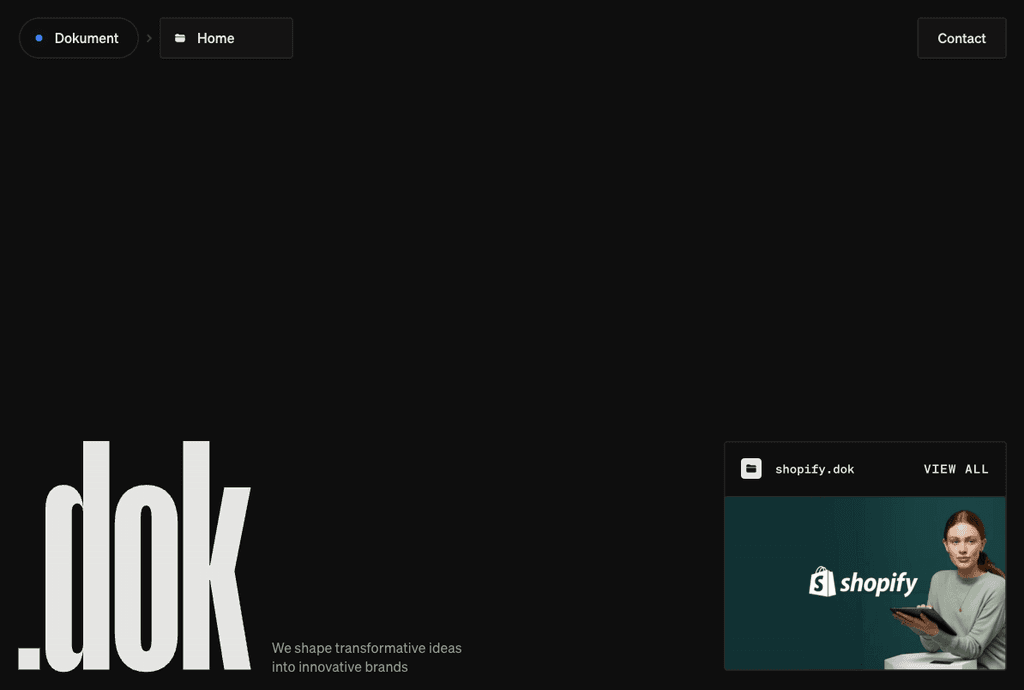Click the folder icon next to Home
1024x690 pixels.
point(180,38)
